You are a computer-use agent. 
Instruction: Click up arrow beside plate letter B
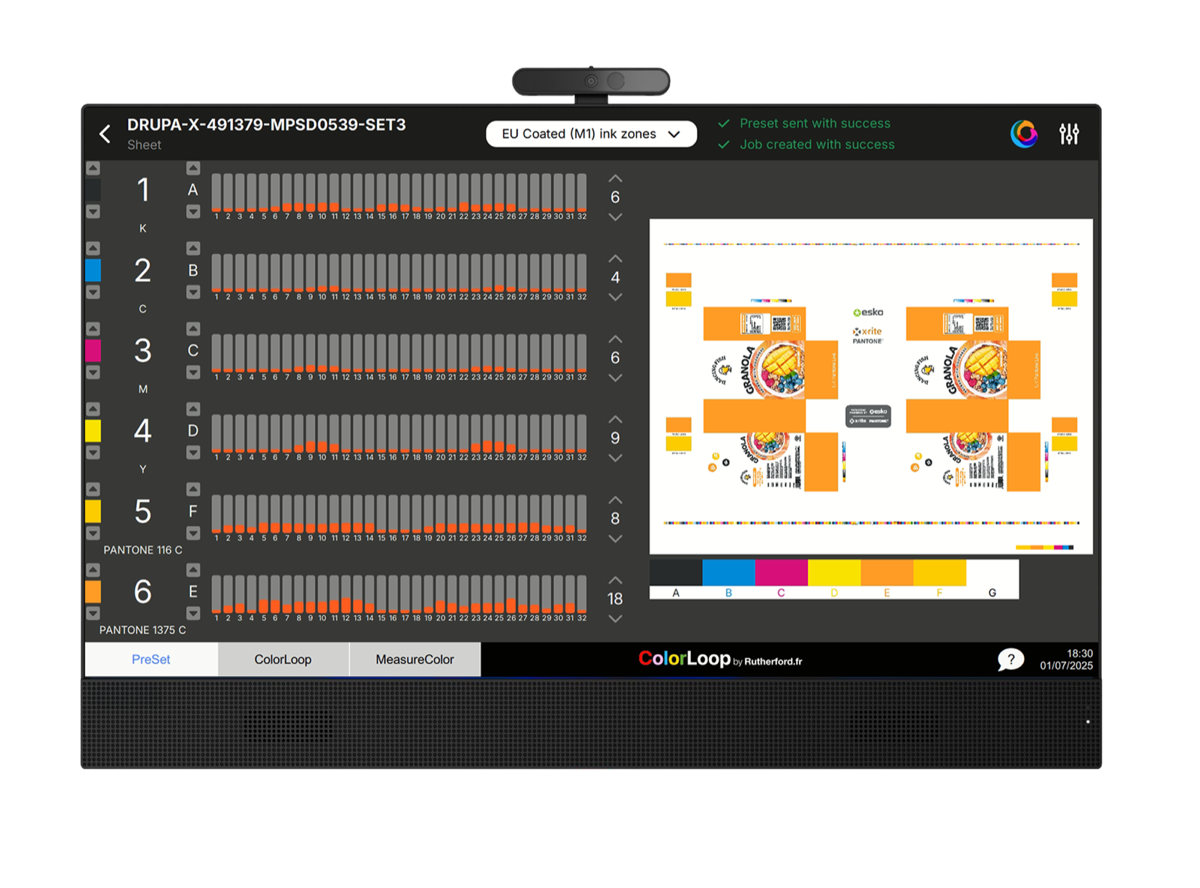pyautogui.click(x=193, y=248)
